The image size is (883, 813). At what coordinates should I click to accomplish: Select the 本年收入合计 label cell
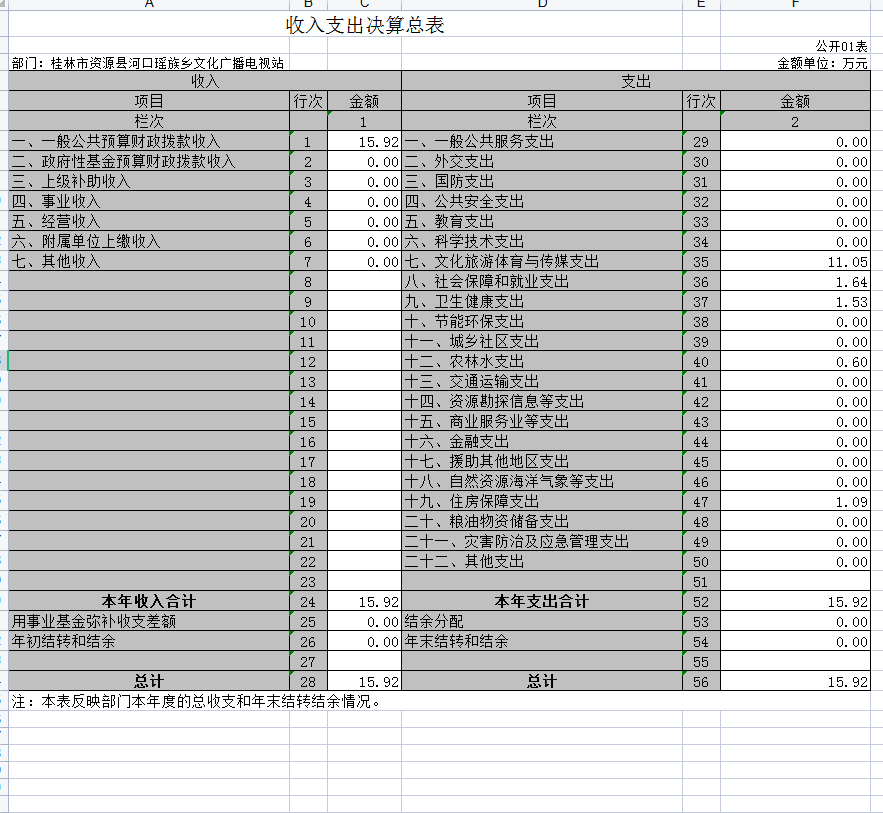[148, 602]
